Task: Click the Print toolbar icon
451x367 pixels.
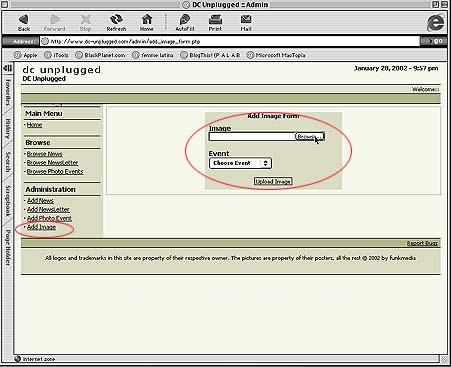Action: pos(215,23)
